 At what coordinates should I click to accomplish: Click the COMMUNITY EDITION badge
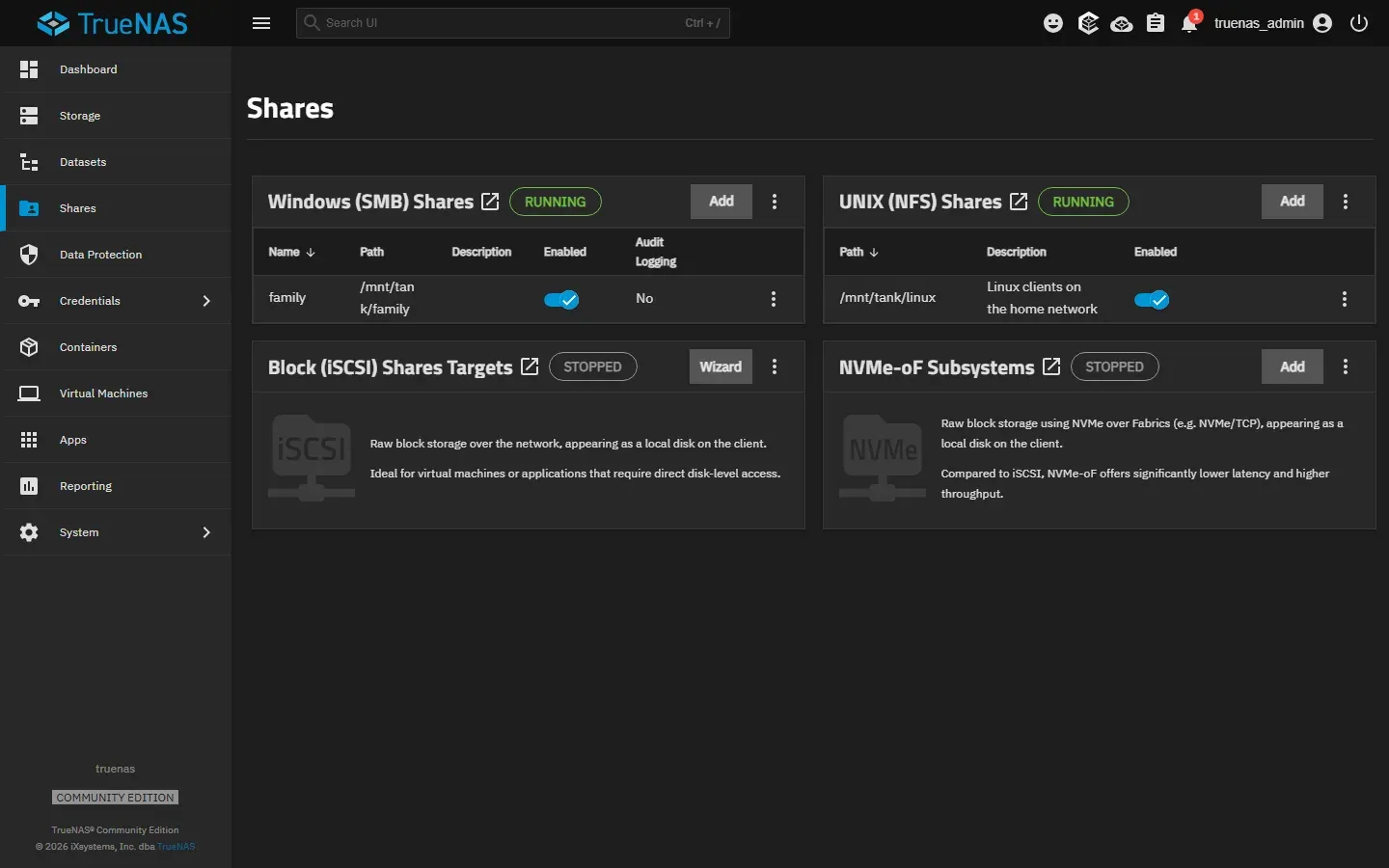[115, 798]
